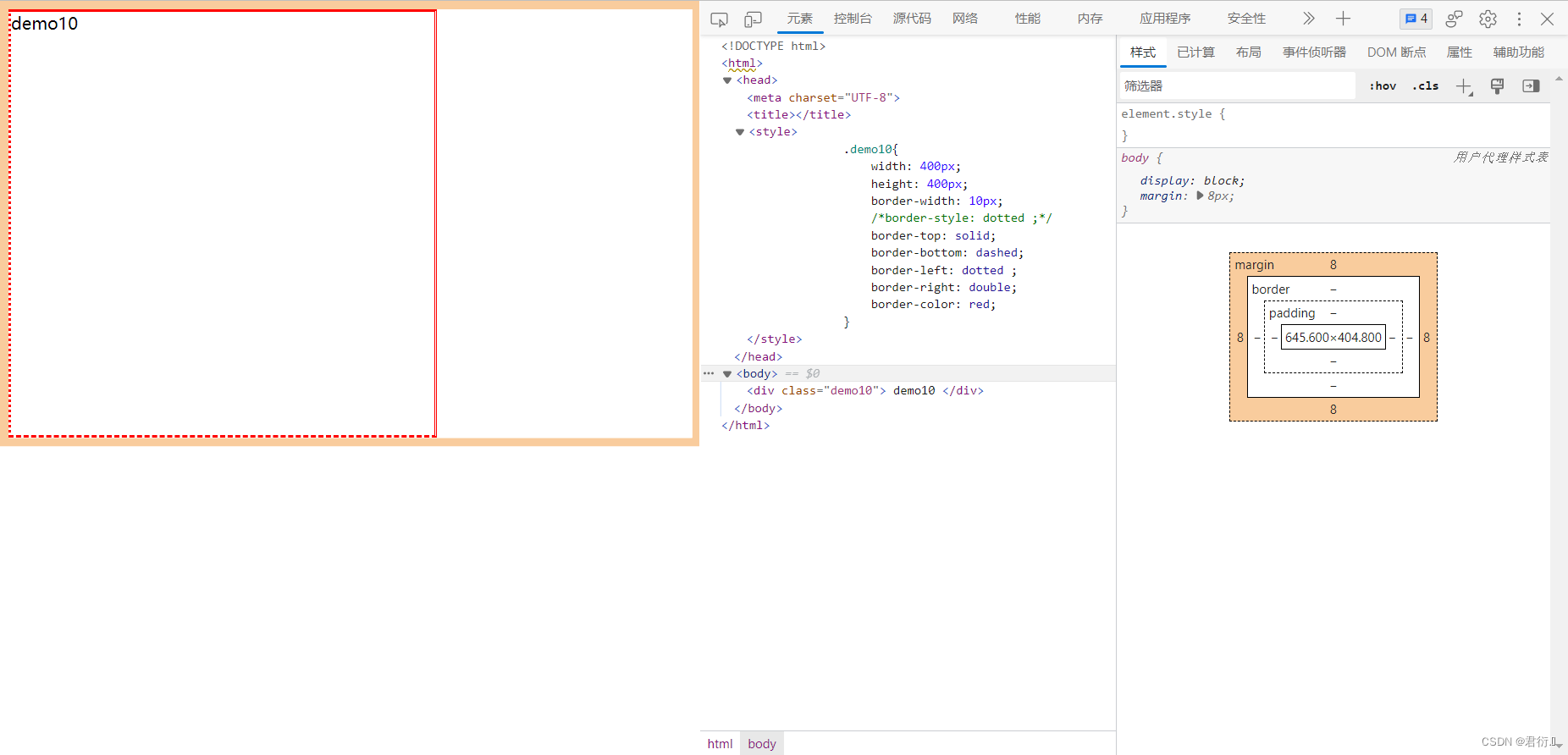The height and width of the screenshot is (755, 1568).
Task: Click the box model padding label
Action: pos(1292,313)
